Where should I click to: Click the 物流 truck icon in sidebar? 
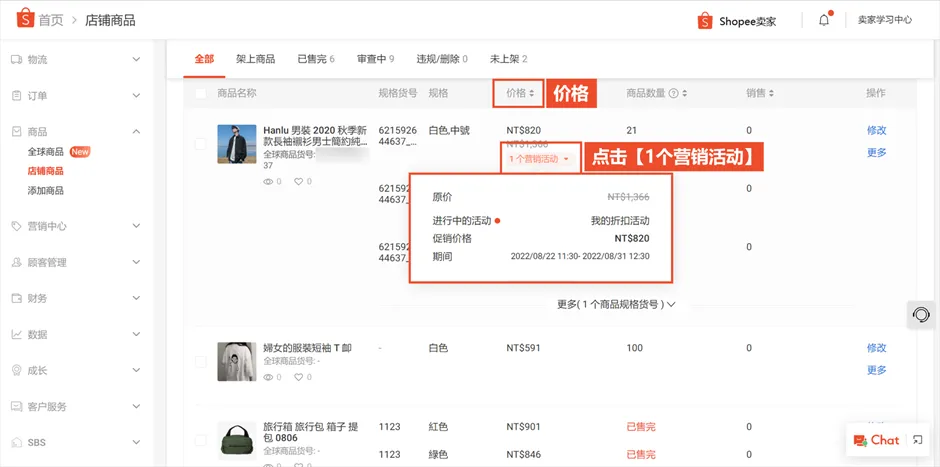point(17,59)
